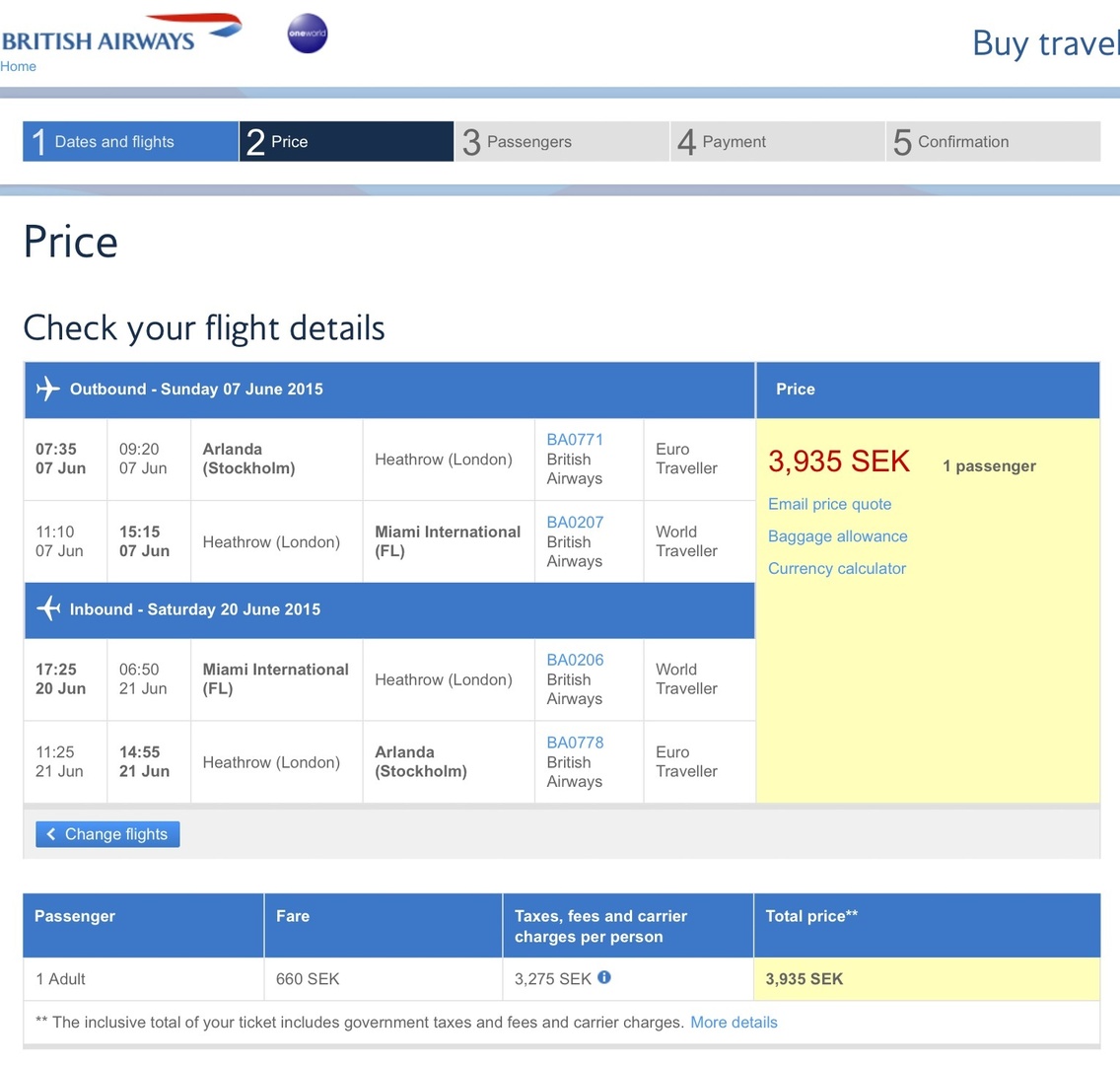Go to the Home link

click(18, 66)
